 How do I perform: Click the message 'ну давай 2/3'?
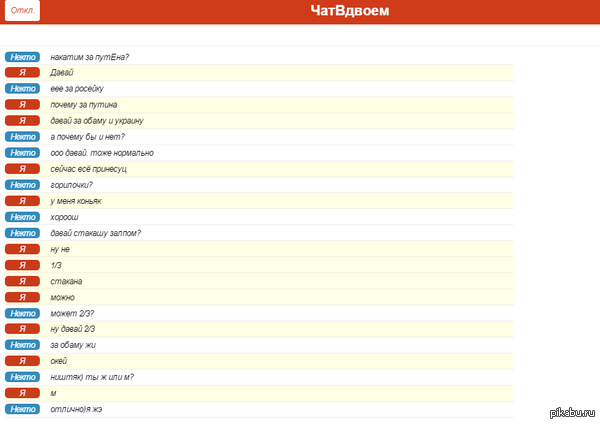pos(72,329)
